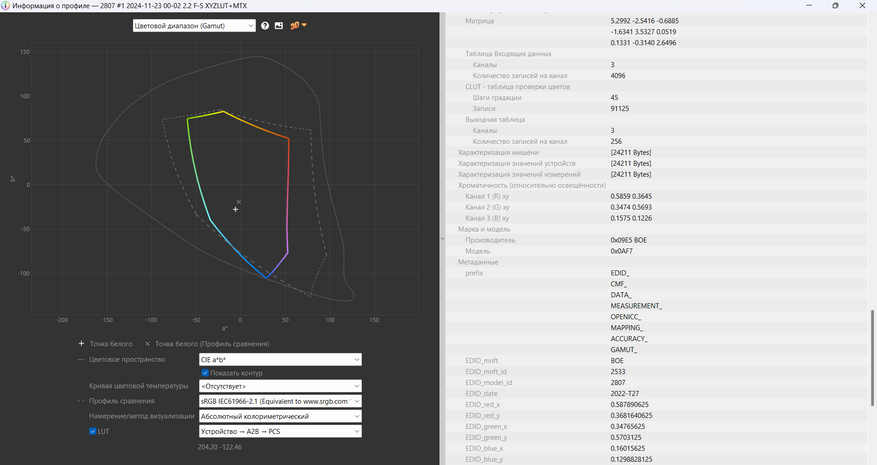Click the save-graph-as-image icon
This screenshot has width=877, height=465.
(279, 25)
